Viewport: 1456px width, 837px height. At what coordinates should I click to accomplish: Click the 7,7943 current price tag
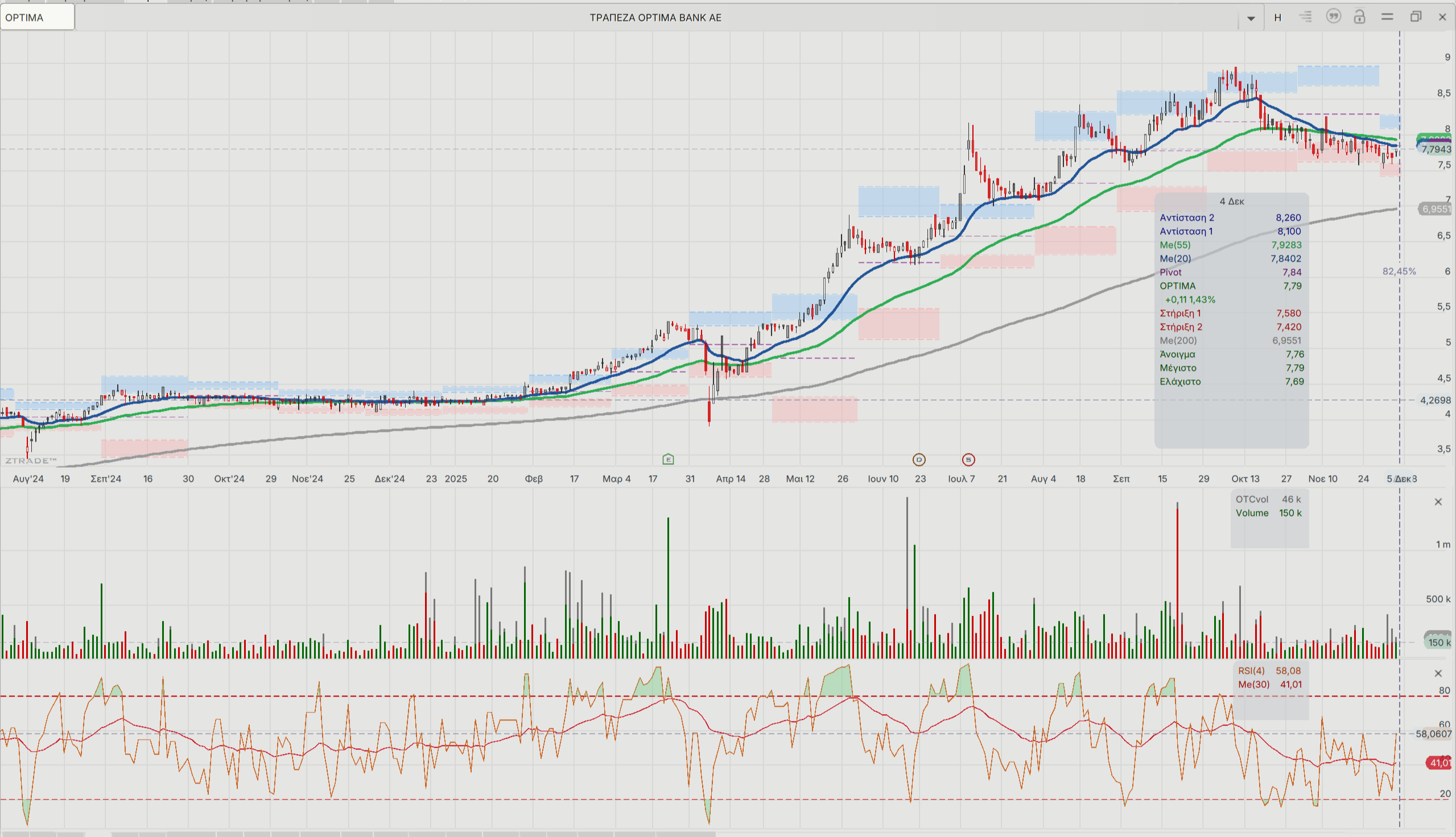pos(1436,150)
